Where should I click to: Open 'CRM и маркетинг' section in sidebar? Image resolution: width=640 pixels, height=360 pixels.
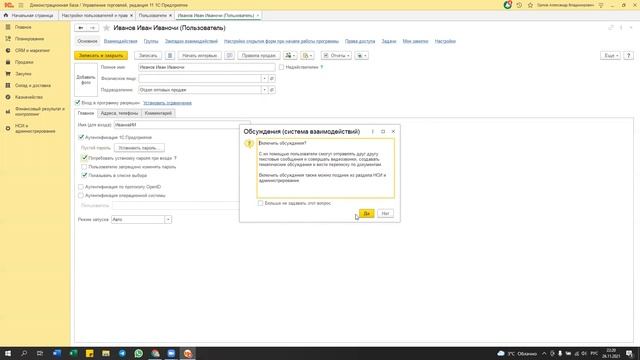click(32, 51)
